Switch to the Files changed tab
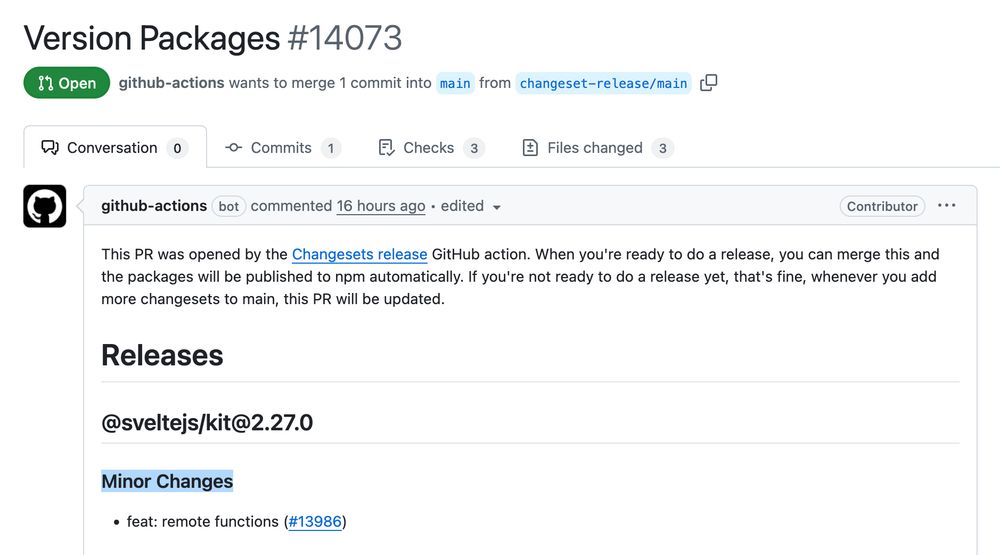The image size is (1000, 555). point(597,147)
